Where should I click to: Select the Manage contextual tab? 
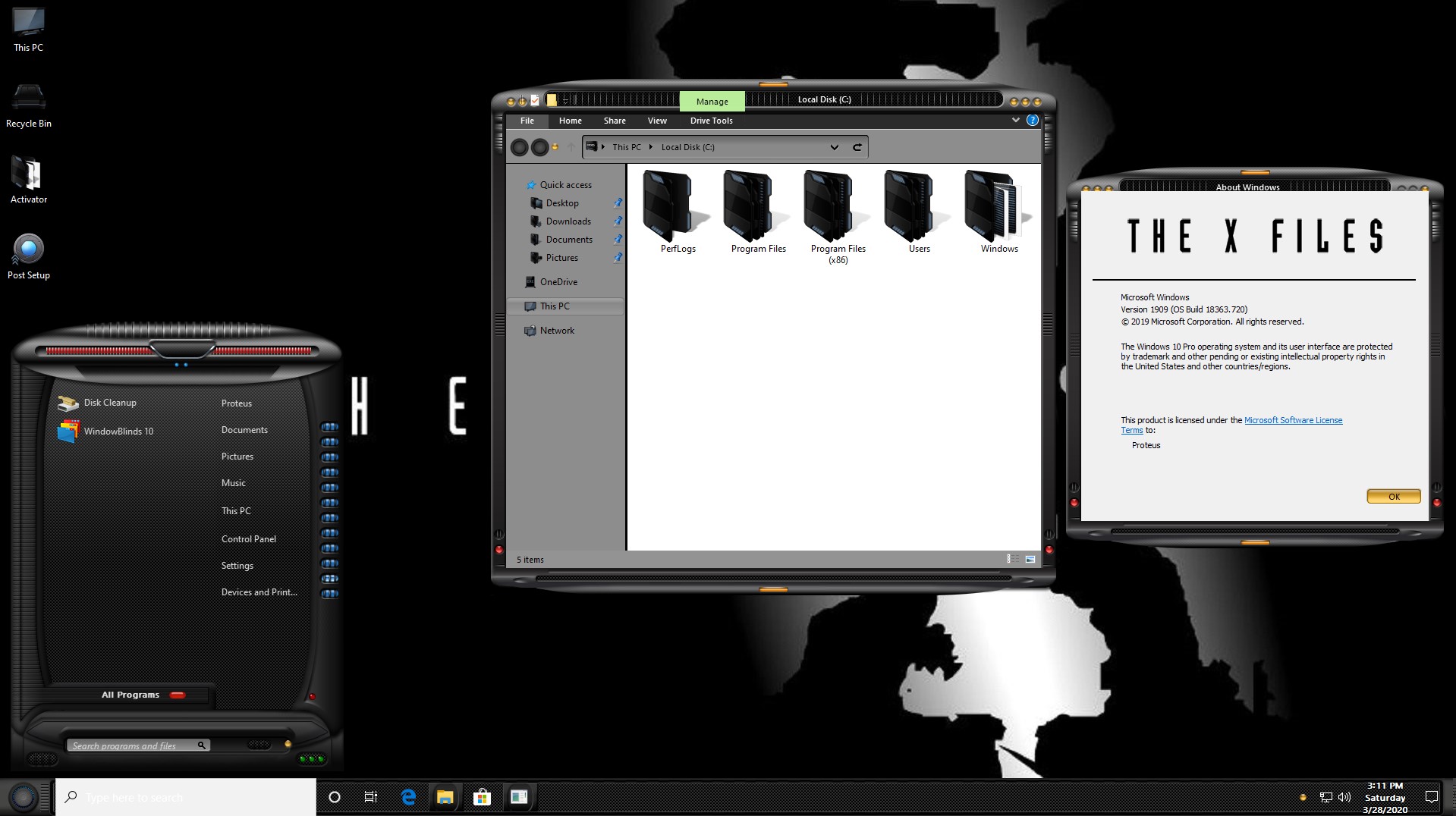[x=712, y=101]
